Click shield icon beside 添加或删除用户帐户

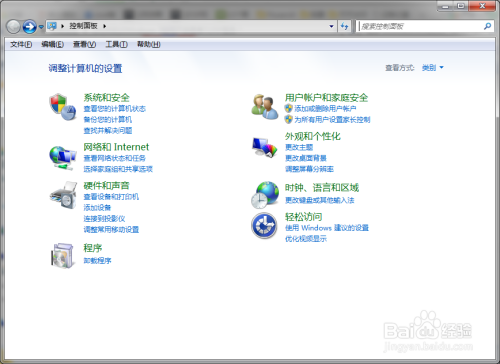(288, 108)
